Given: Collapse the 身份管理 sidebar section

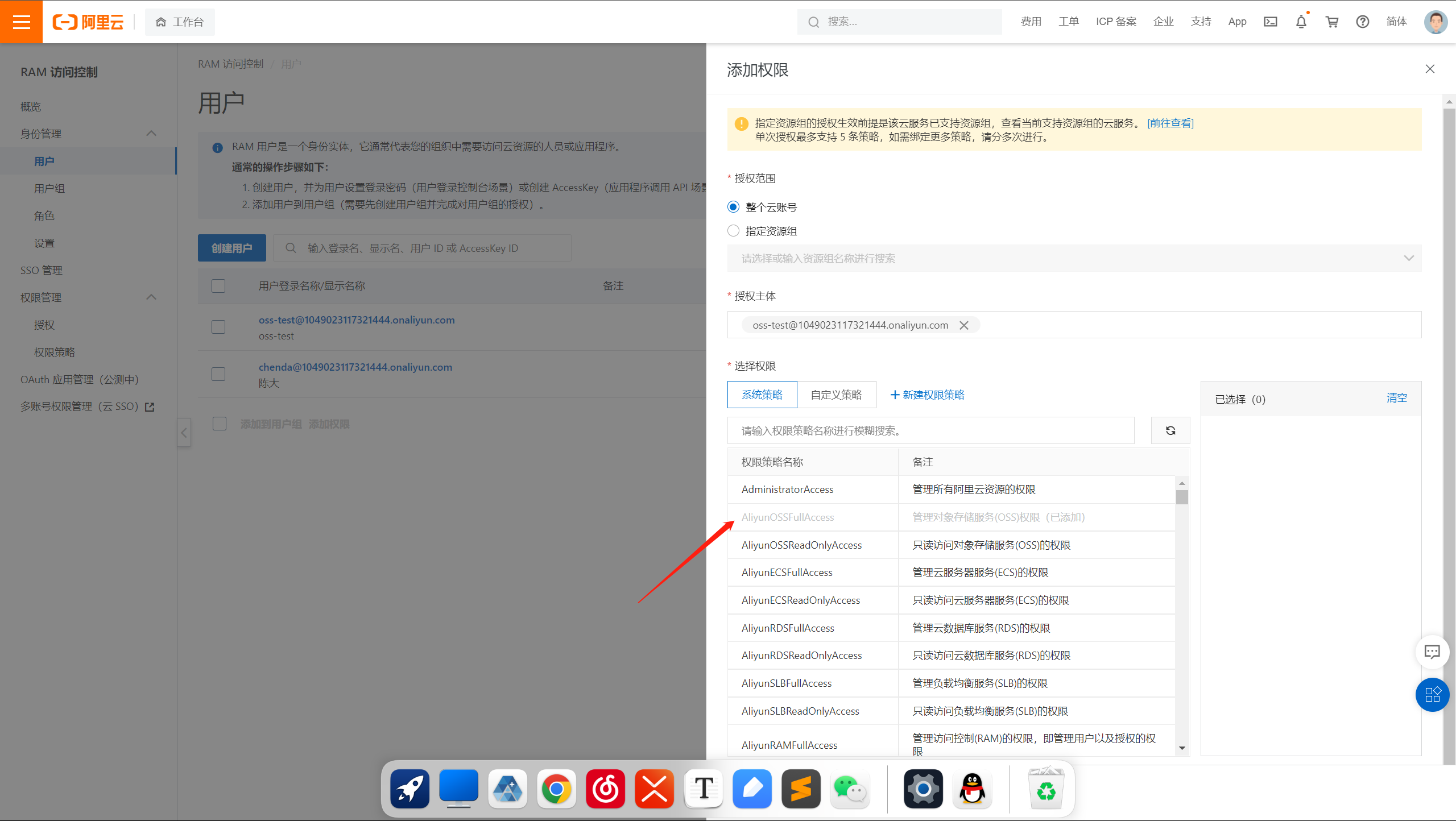Looking at the screenshot, I should pyautogui.click(x=151, y=134).
